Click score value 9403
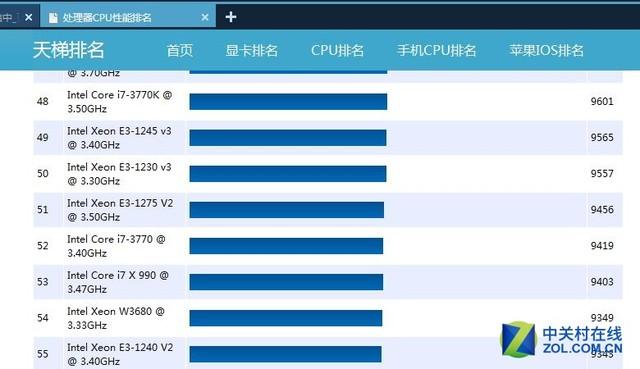 pyautogui.click(x=602, y=282)
